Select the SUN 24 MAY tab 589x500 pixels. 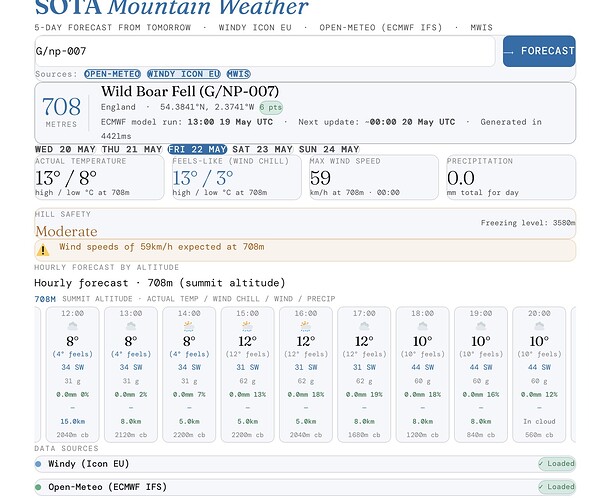329,149
